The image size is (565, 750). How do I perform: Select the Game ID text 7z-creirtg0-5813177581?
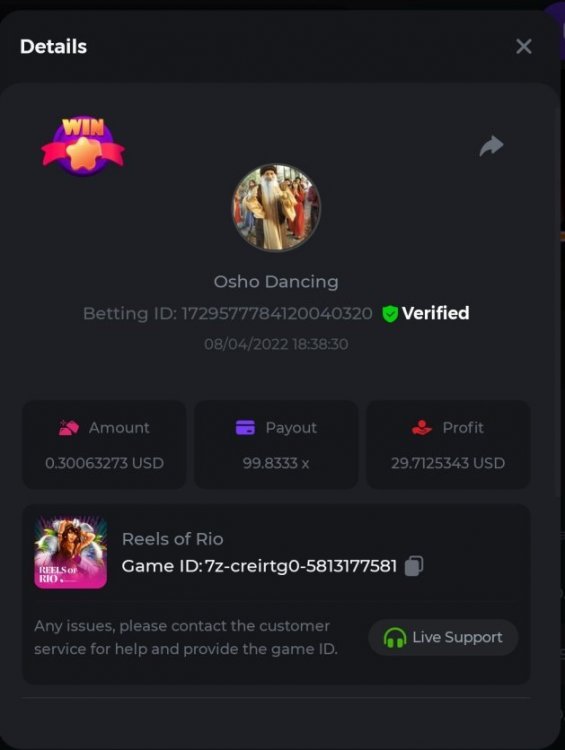pyautogui.click(x=300, y=566)
